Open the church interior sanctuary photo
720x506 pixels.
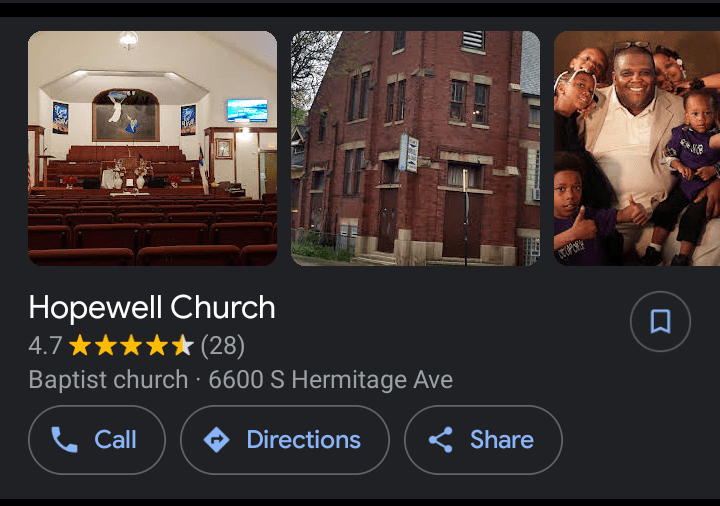pyautogui.click(x=152, y=148)
